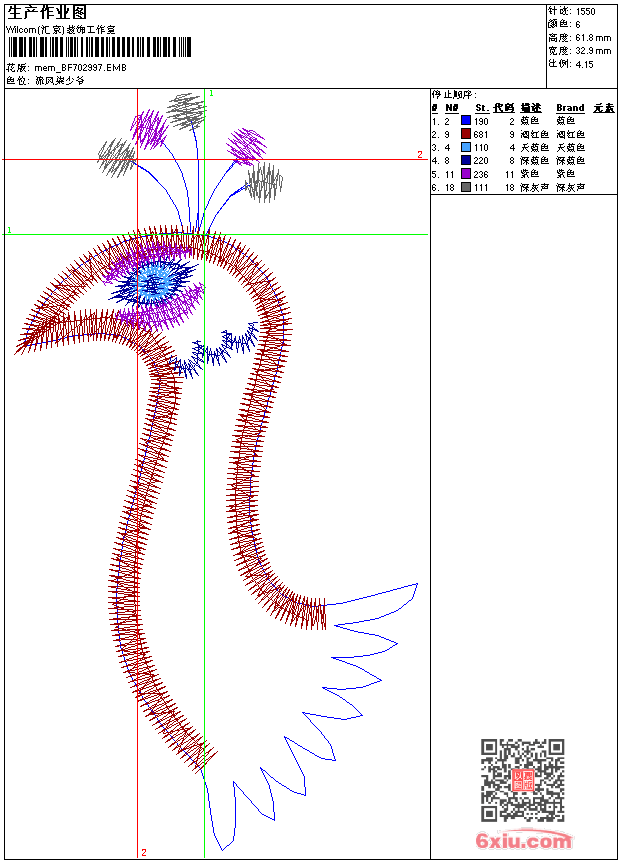
Task: Click the sky blue swatch for thread 110
Action: 465,147
